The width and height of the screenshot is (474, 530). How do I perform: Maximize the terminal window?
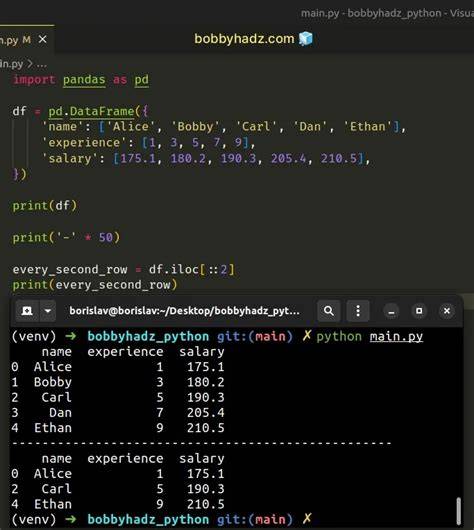[419, 311]
